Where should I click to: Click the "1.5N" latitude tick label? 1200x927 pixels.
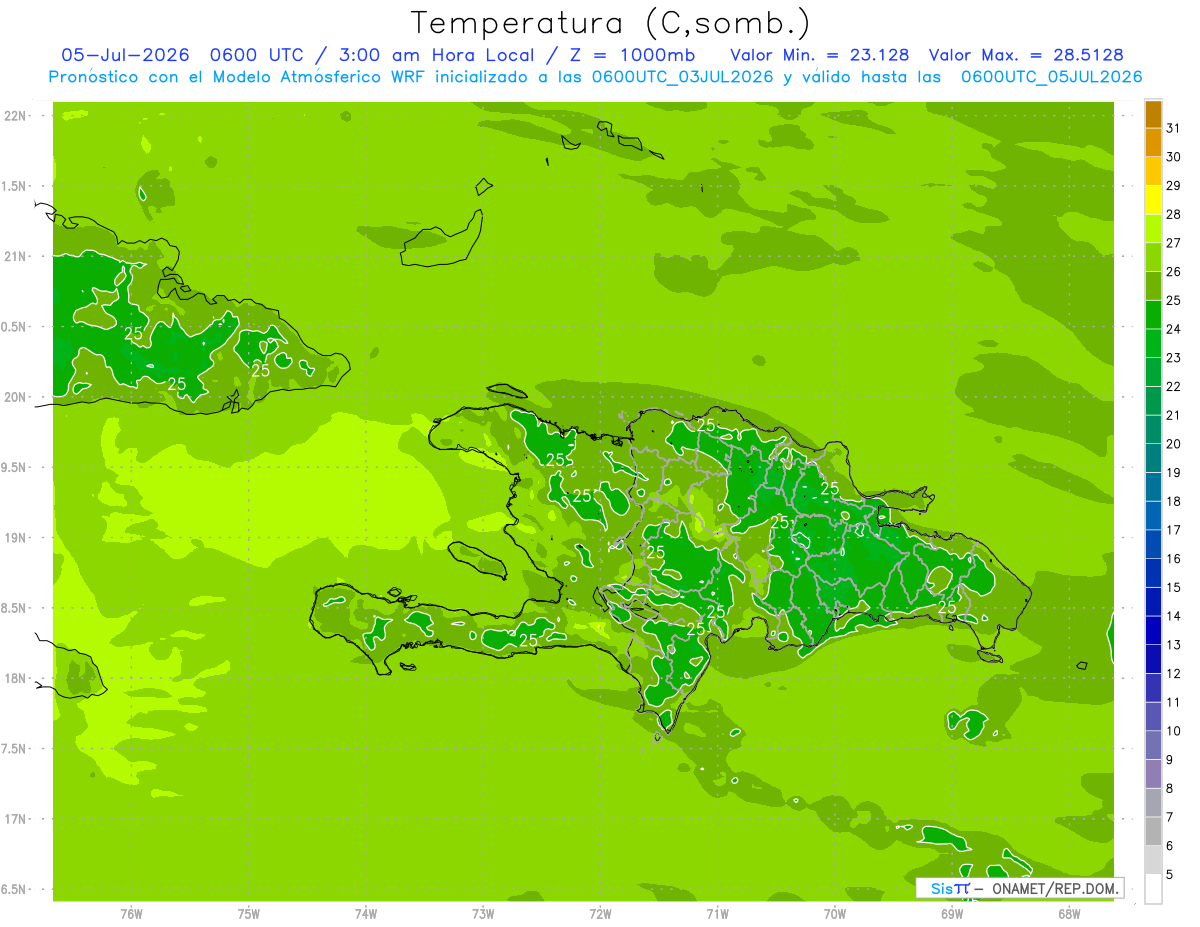point(14,187)
